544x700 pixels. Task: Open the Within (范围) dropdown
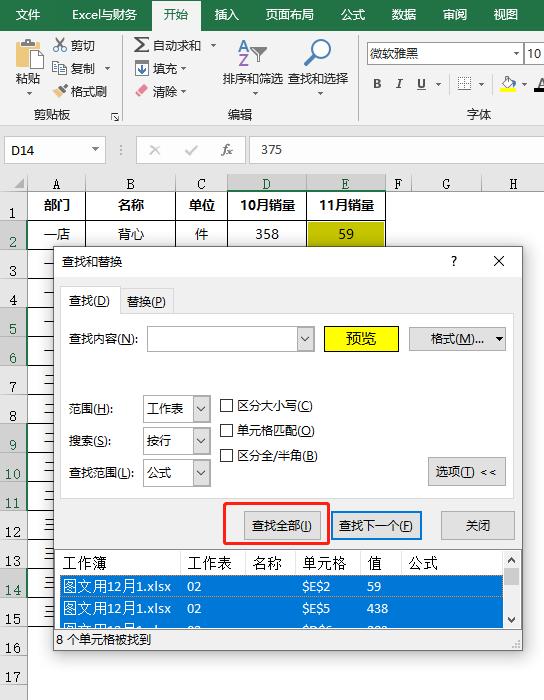(x=201, y=408)
